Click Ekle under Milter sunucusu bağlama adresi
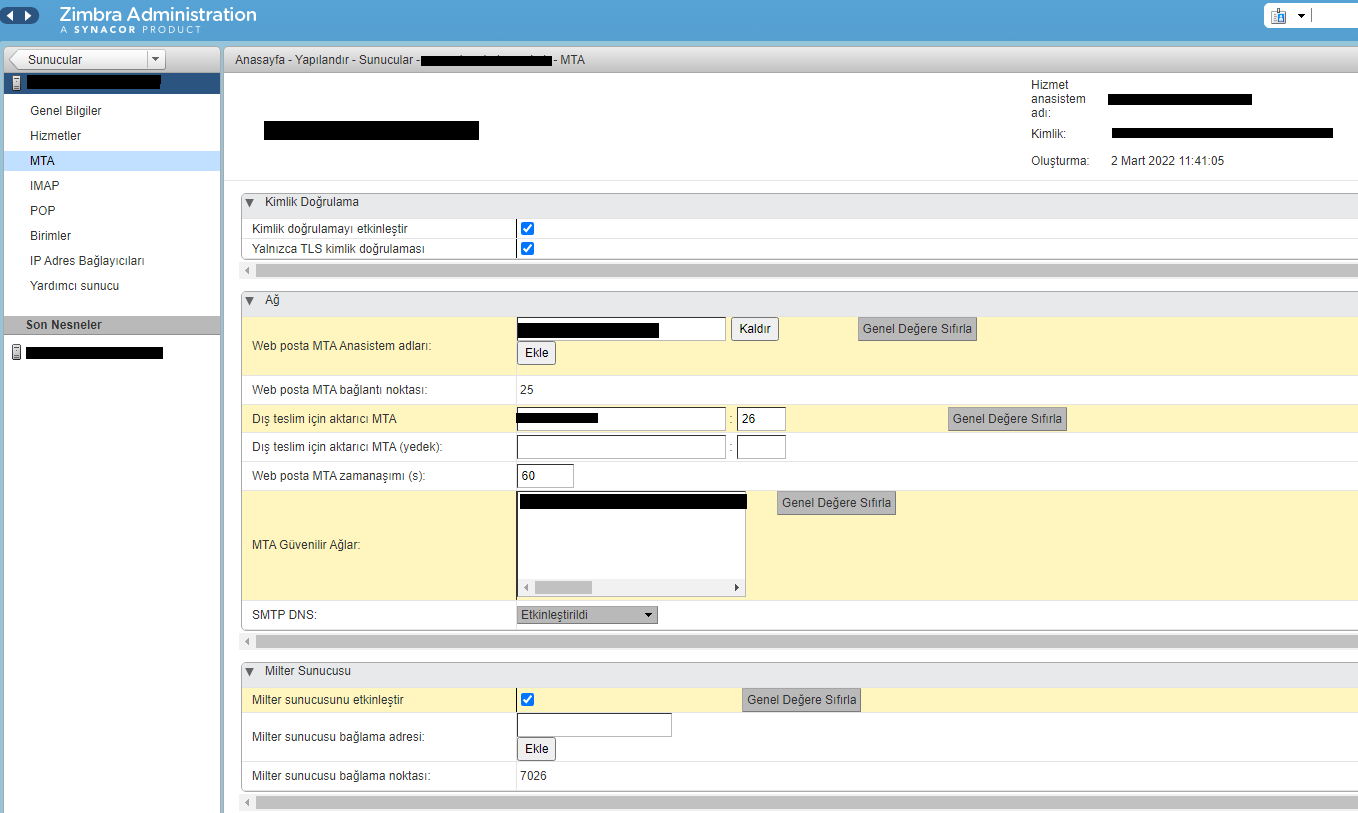This screenshot has width=1358, height=813. (536, 749)
